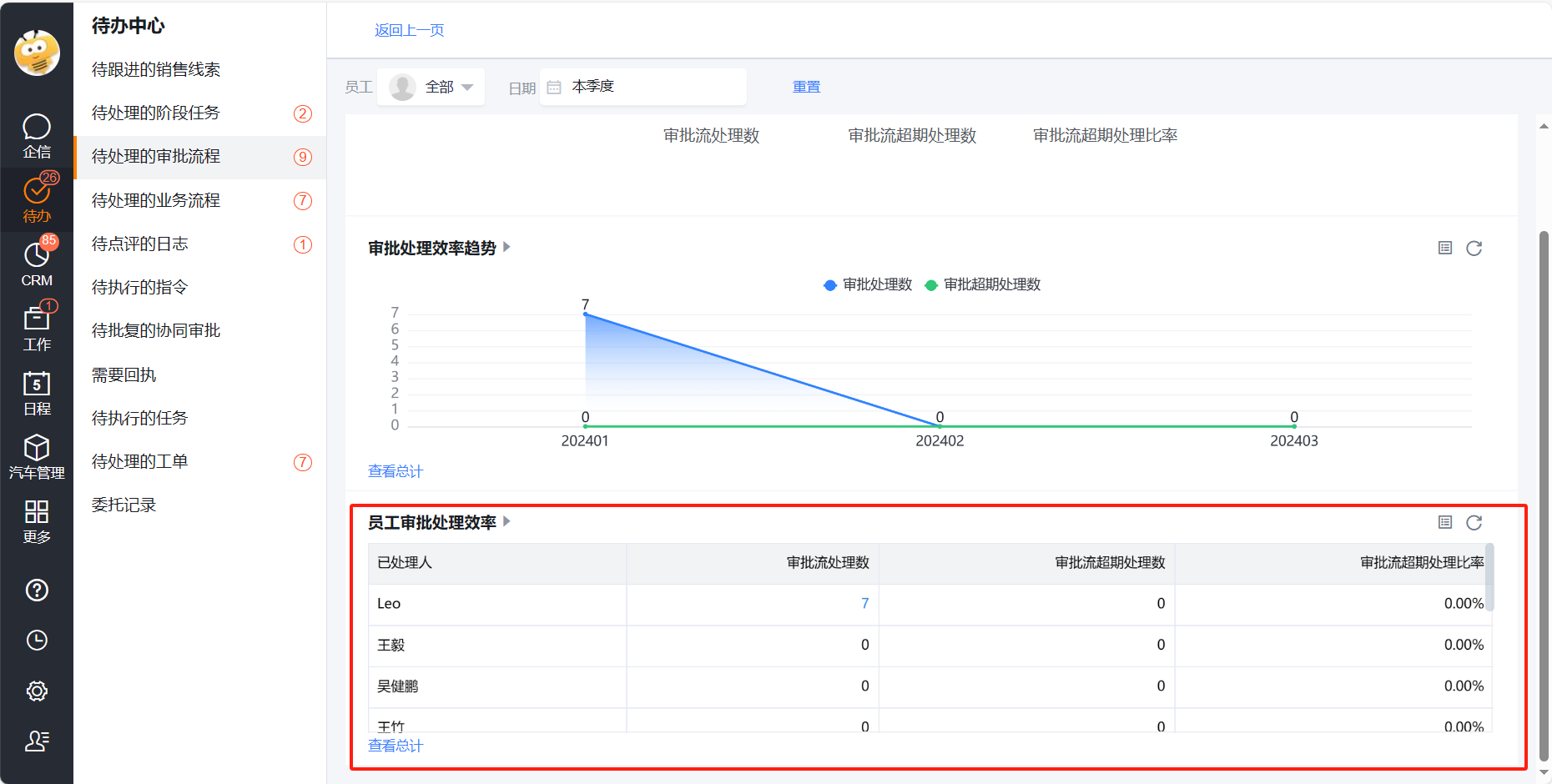Click the 已处理人 column header

(x=497, y=563)
